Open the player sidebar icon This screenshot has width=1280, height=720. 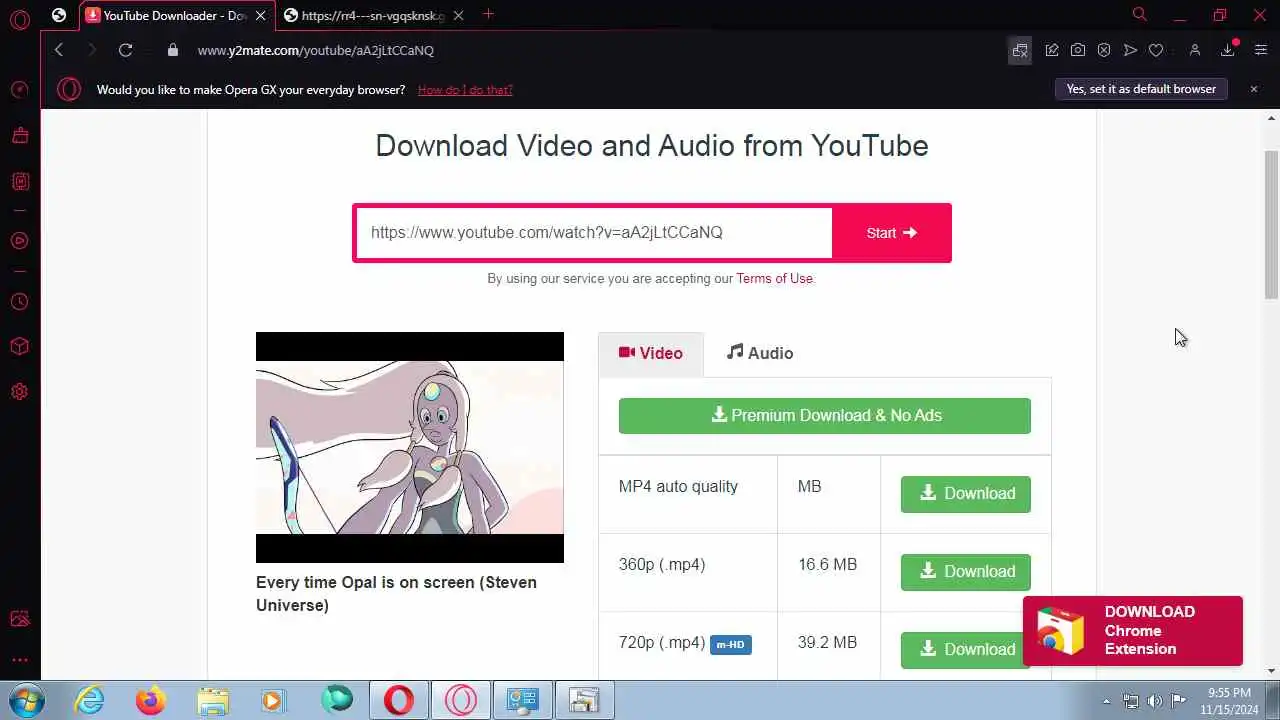[x=19, y=241]
